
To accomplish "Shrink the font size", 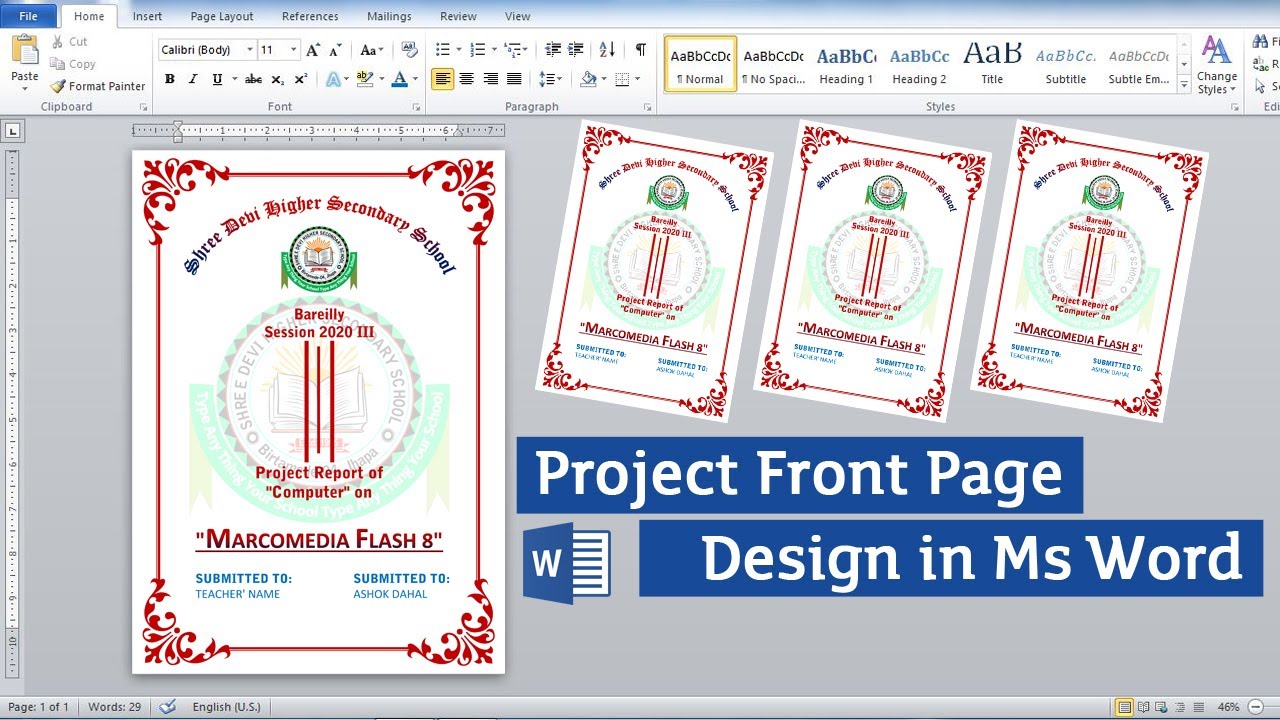I will pos(337,50).
